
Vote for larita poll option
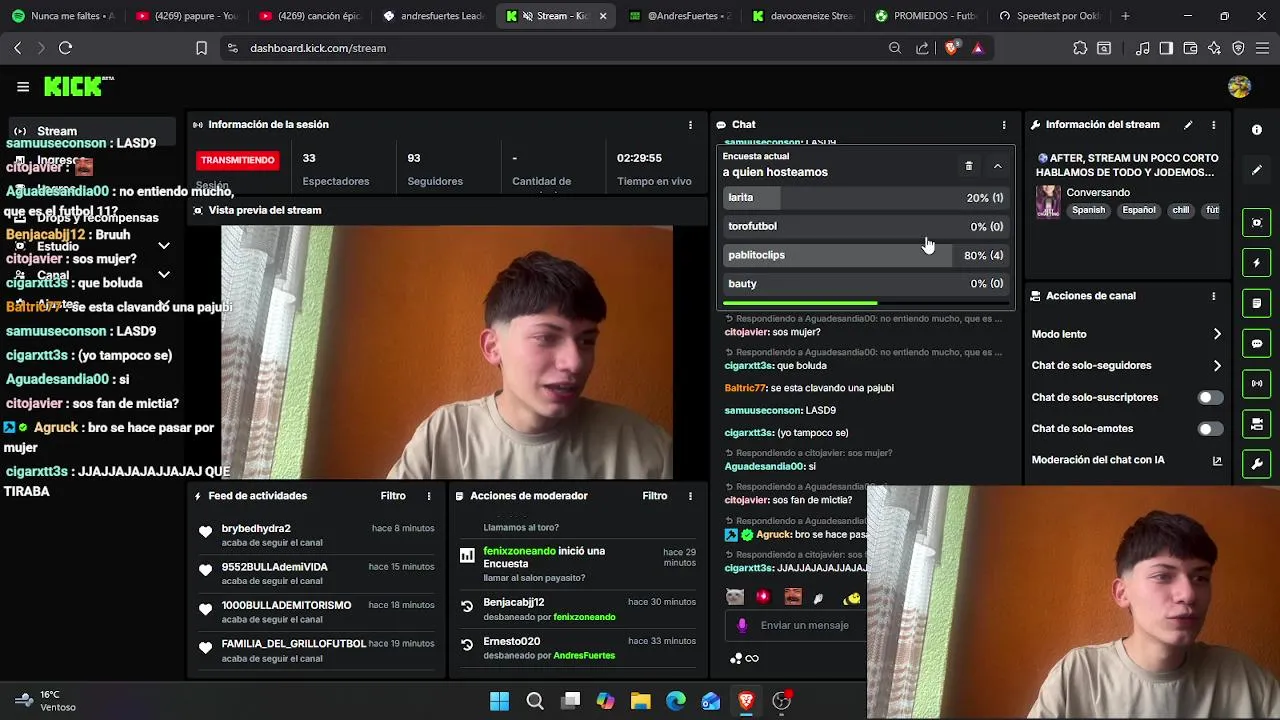tap(866, 198)
